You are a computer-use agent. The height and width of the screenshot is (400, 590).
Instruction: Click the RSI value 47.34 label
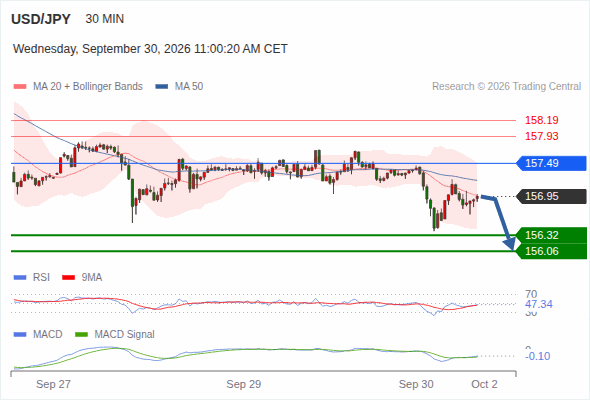tap(539, 304)
